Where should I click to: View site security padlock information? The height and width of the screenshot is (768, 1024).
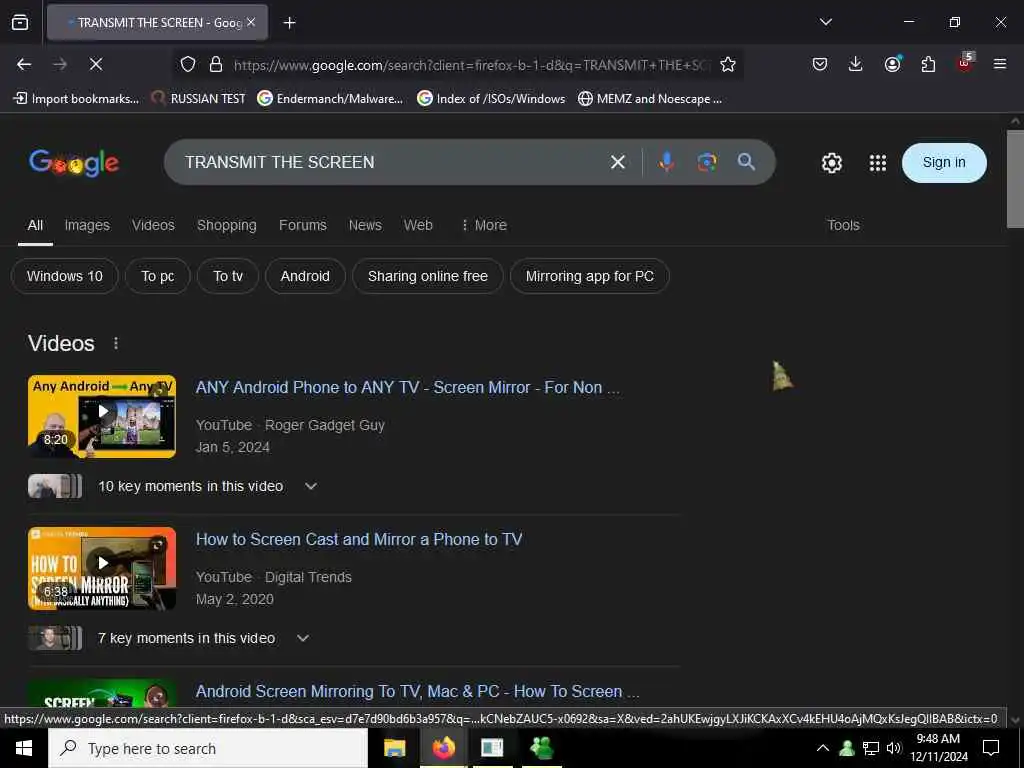coord(216,64)
